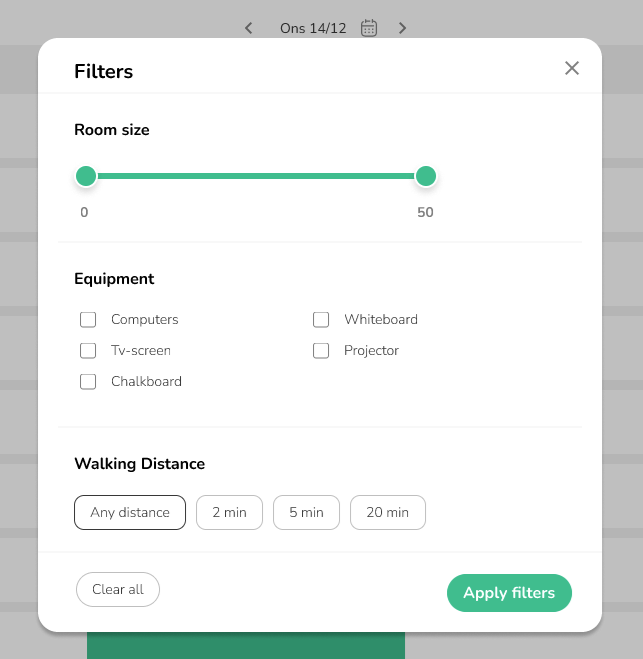Select Any distance walking option
This screenshot has height=659, width=643.
(x=130, y=513)
